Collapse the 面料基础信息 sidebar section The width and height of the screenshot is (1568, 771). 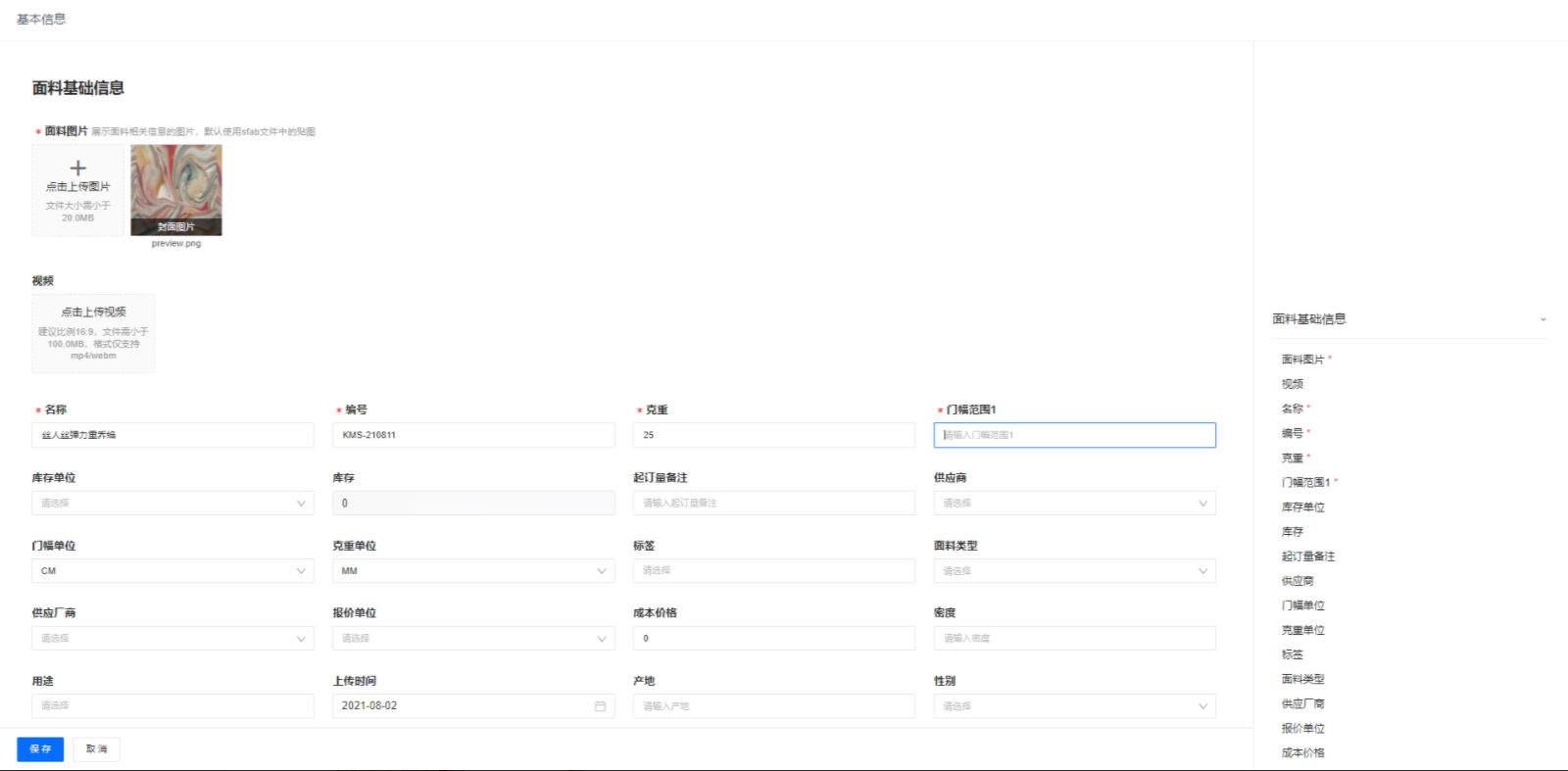1543,319
